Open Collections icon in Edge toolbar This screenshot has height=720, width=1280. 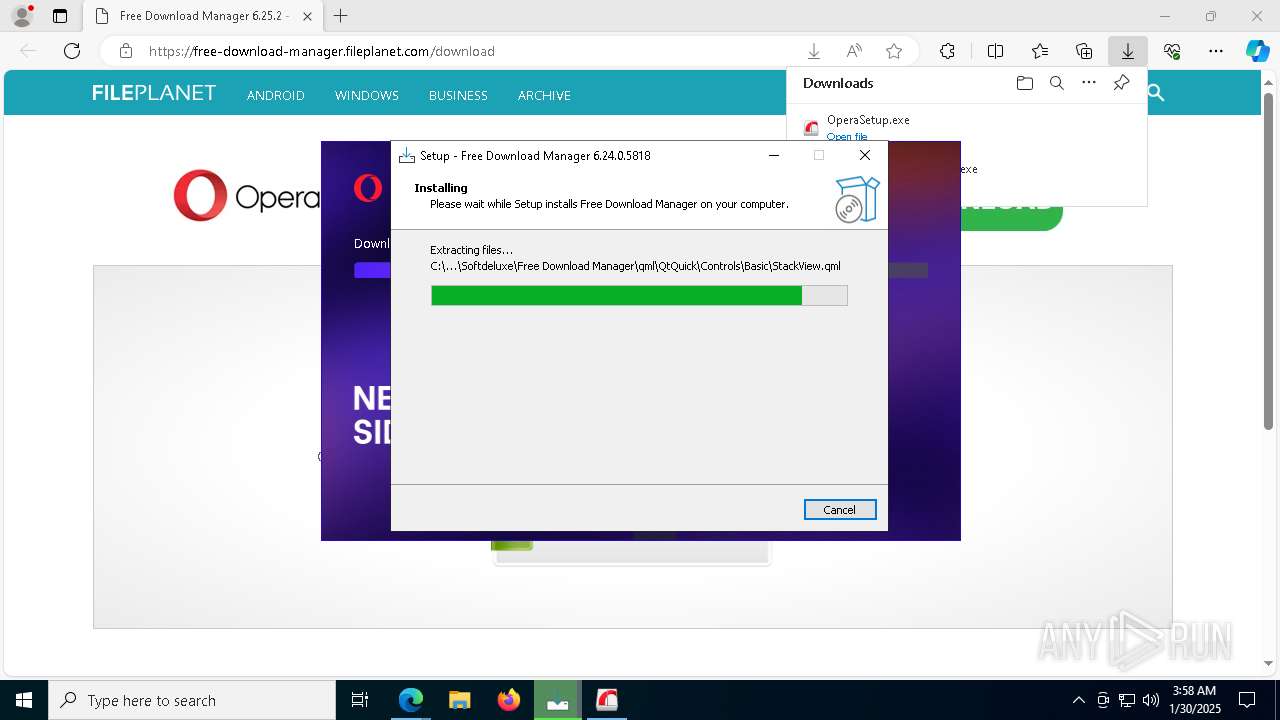tap(1084, 51)
